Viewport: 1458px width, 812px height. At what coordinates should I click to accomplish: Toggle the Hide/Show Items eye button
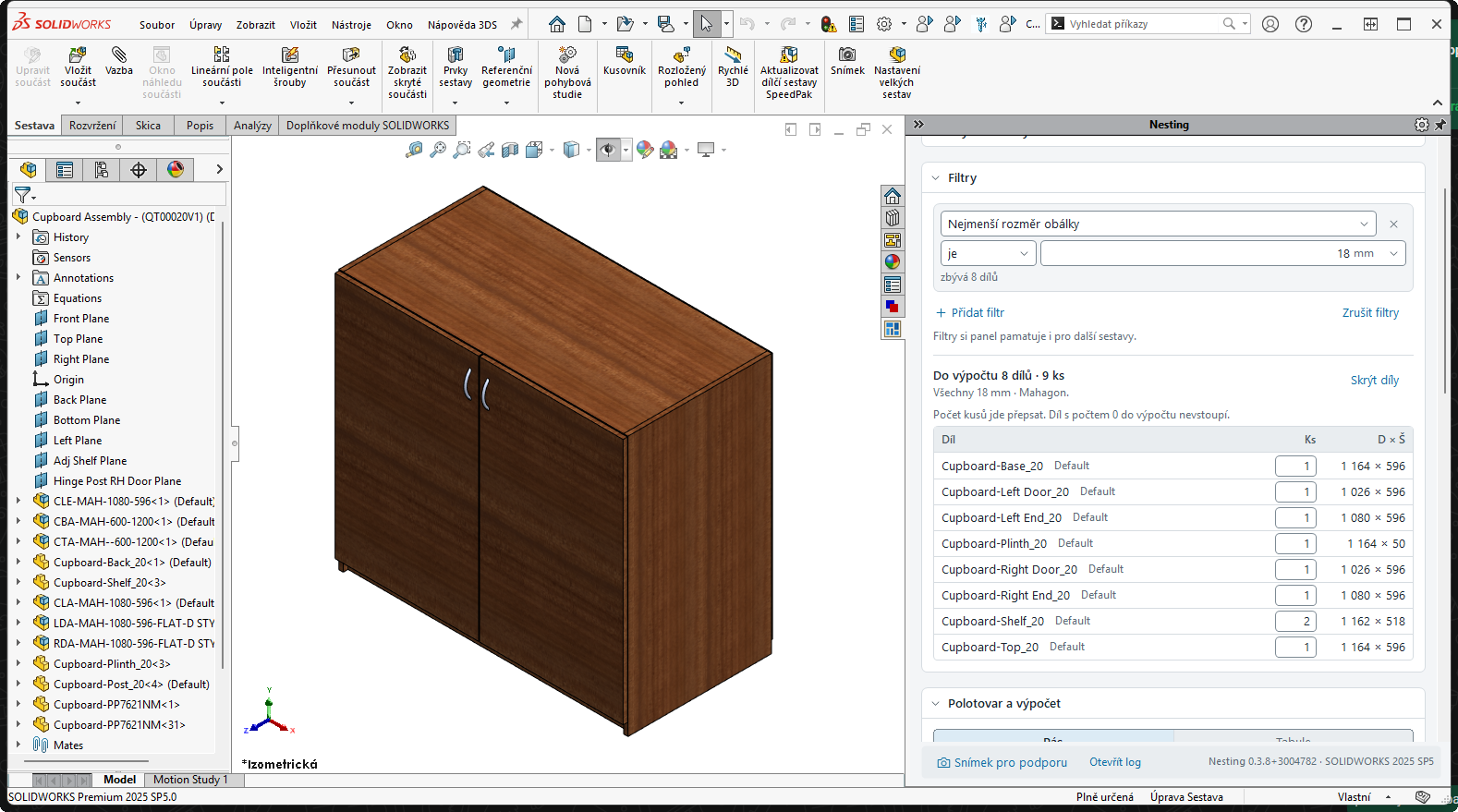(608, 150)
